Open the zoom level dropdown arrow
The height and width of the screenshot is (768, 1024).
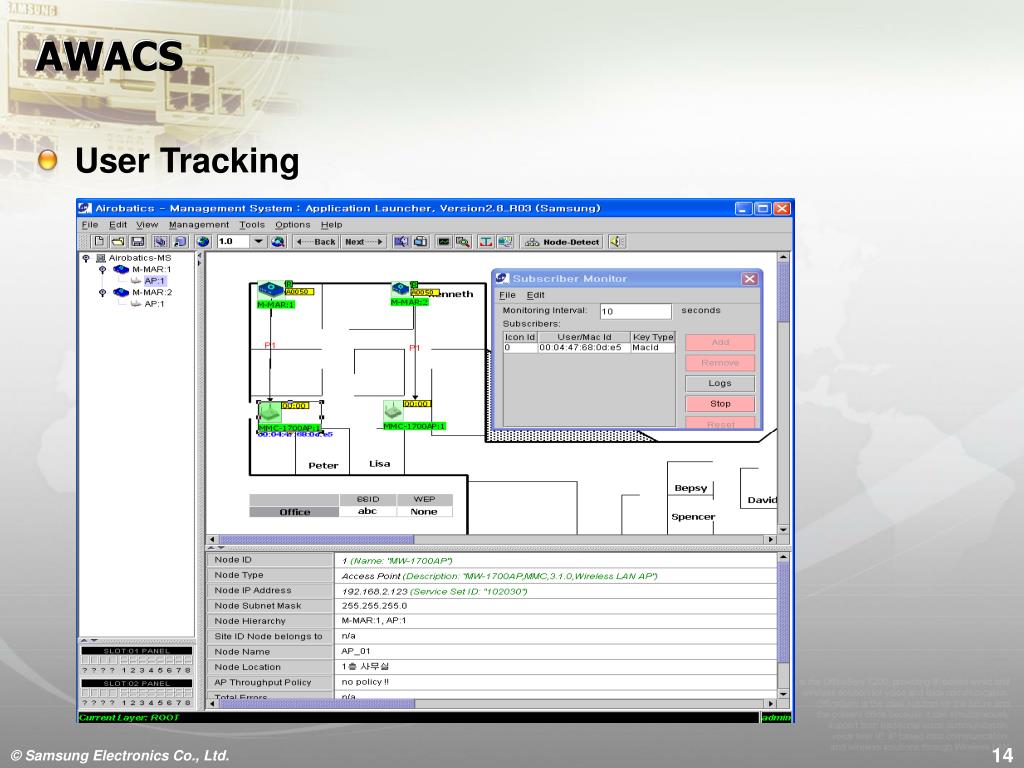click(x=259, y=242)
